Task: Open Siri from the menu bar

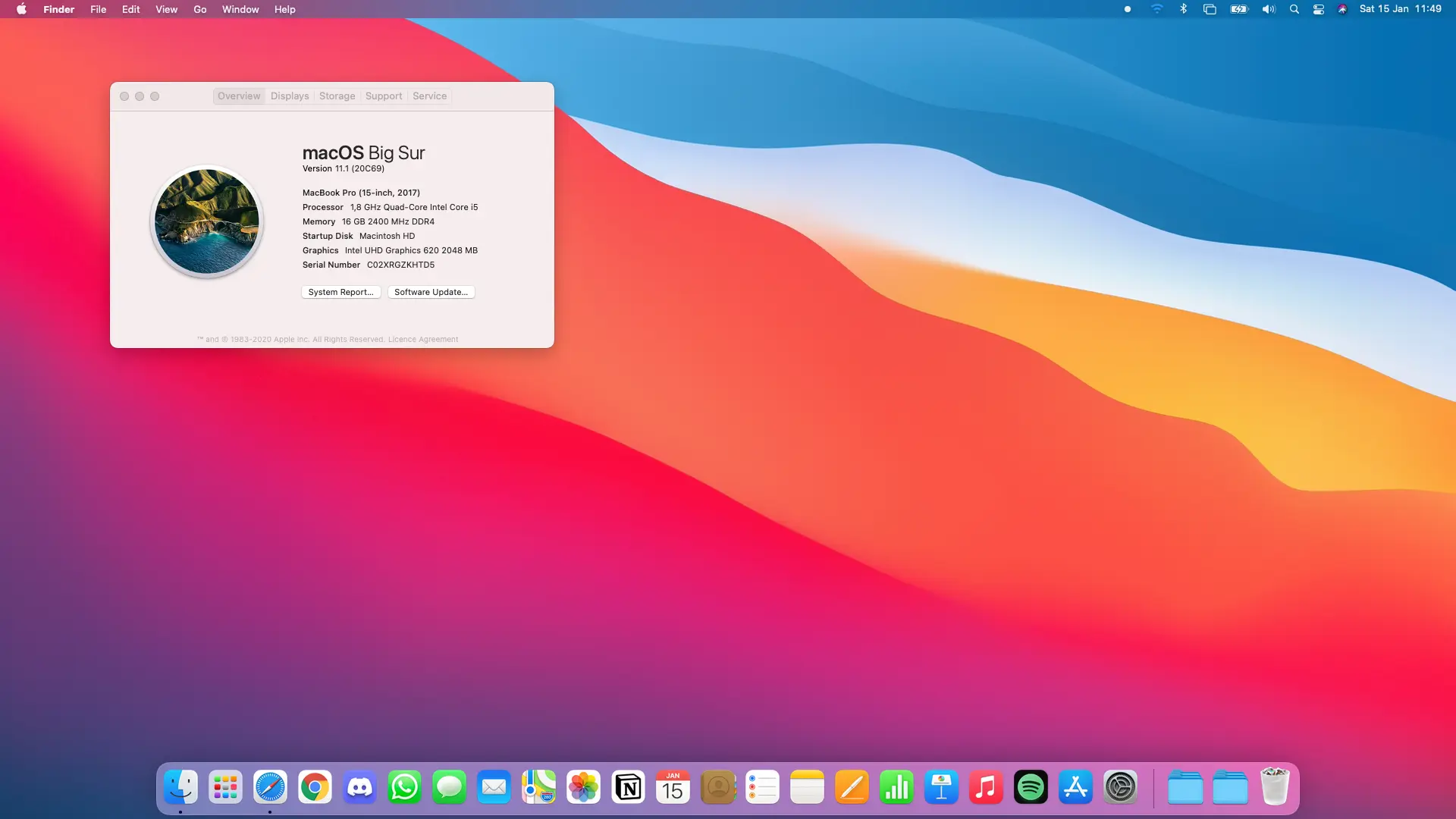Action: tap(1342, 9)
